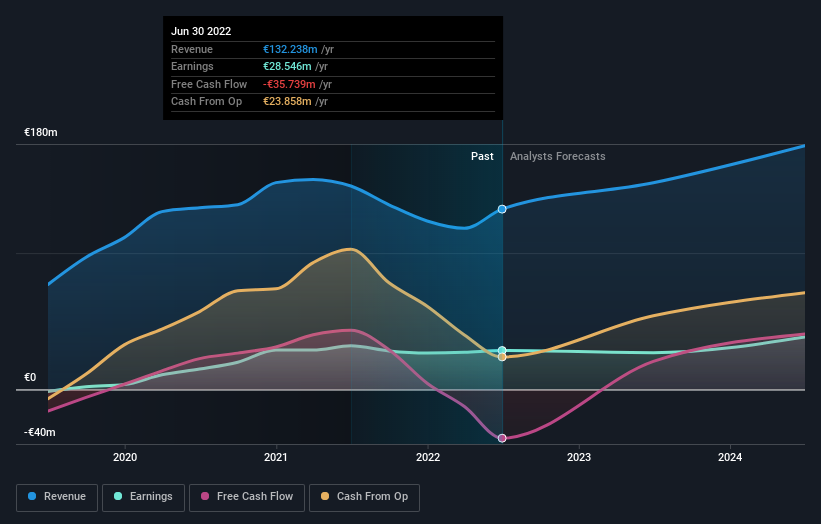Click the Past label on chart
This screenshot has width=821, height=524.
482,157
